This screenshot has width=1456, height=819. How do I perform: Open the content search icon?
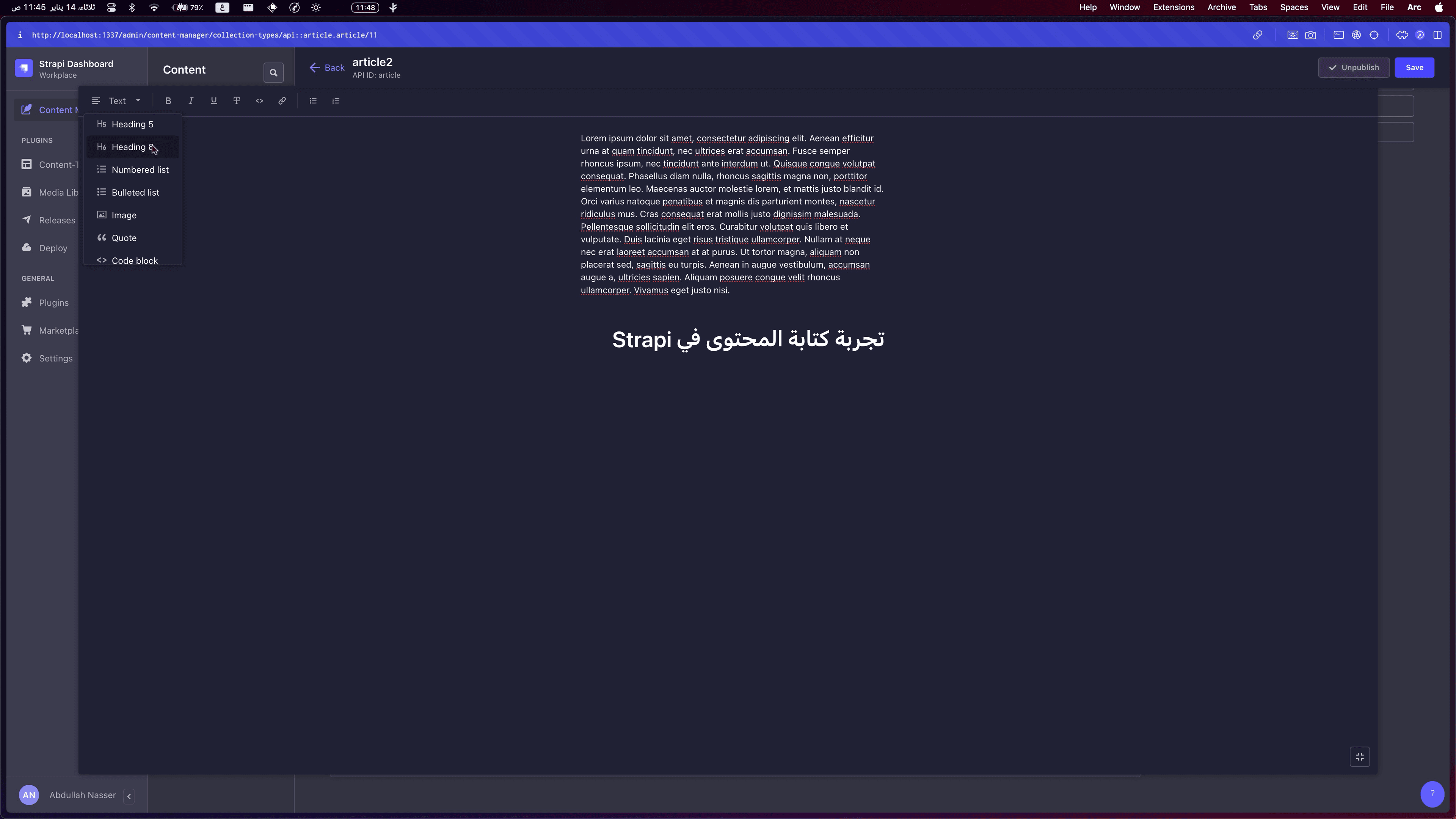273,72
